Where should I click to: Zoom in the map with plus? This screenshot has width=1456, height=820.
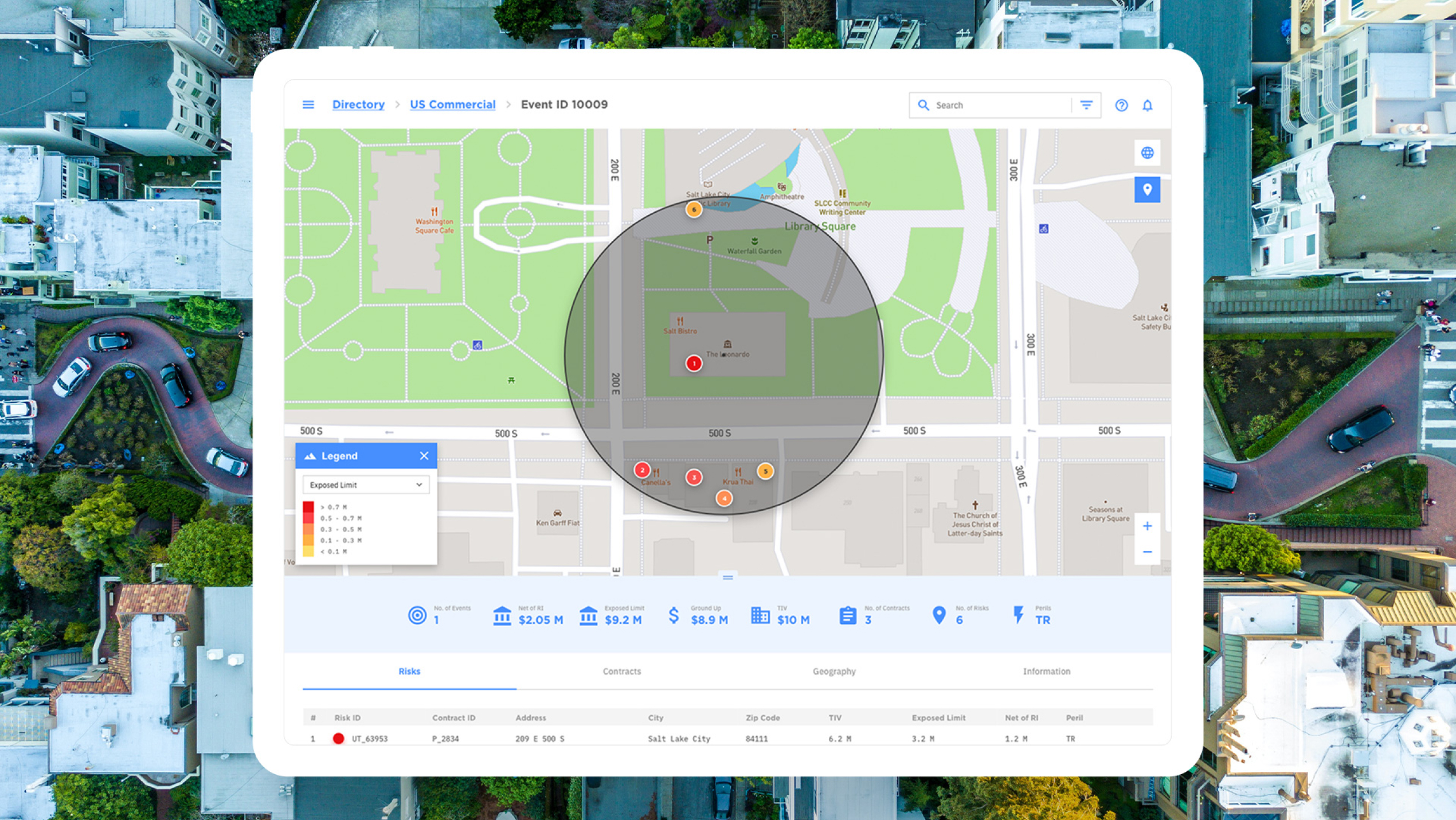[1147, 526]
